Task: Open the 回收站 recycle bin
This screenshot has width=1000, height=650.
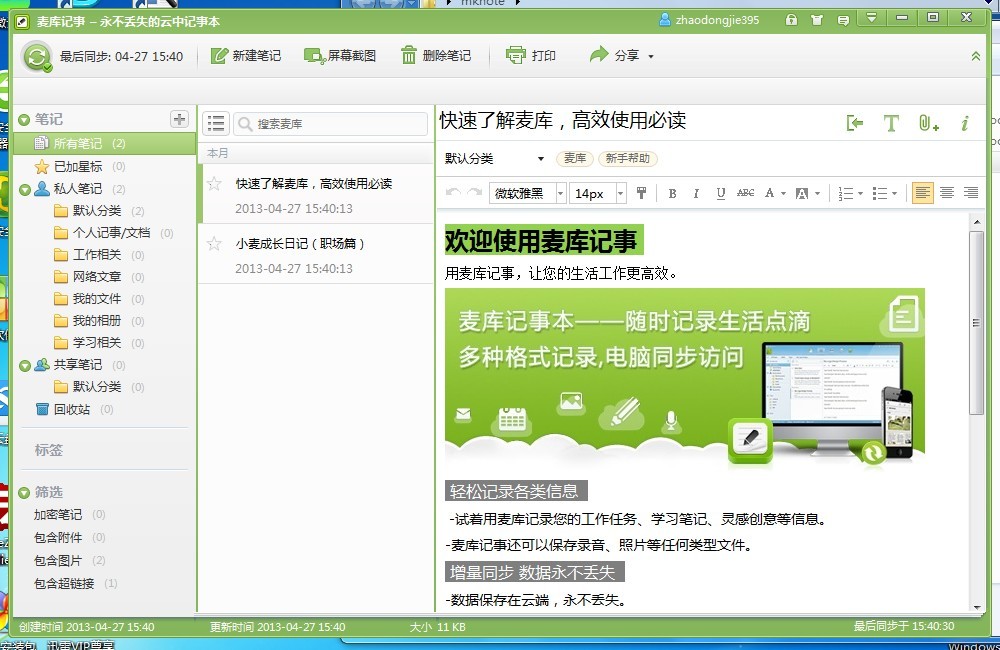Action: [71, 409]
